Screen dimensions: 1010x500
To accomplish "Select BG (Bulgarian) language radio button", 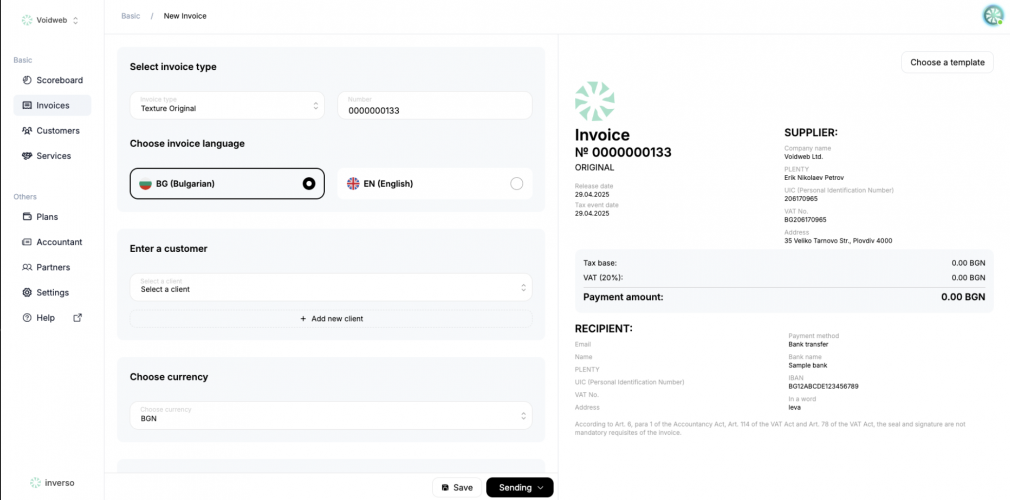I will (x=309, y=184).
